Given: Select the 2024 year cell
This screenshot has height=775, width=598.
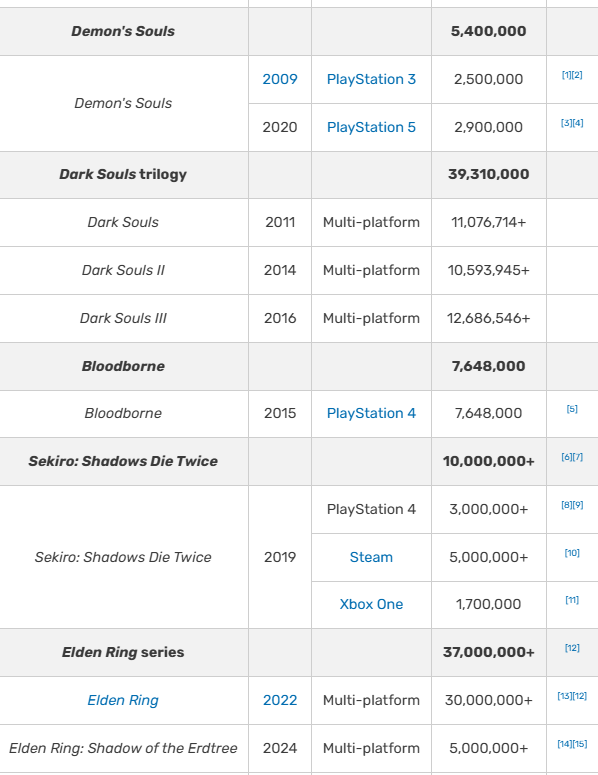Looking at the screenshot, I should pos(280,748).
